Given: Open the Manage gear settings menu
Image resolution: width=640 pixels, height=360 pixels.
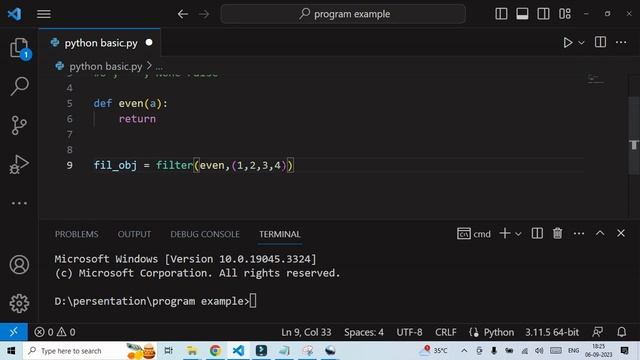Looking at the screenshot, I should 19,303.
